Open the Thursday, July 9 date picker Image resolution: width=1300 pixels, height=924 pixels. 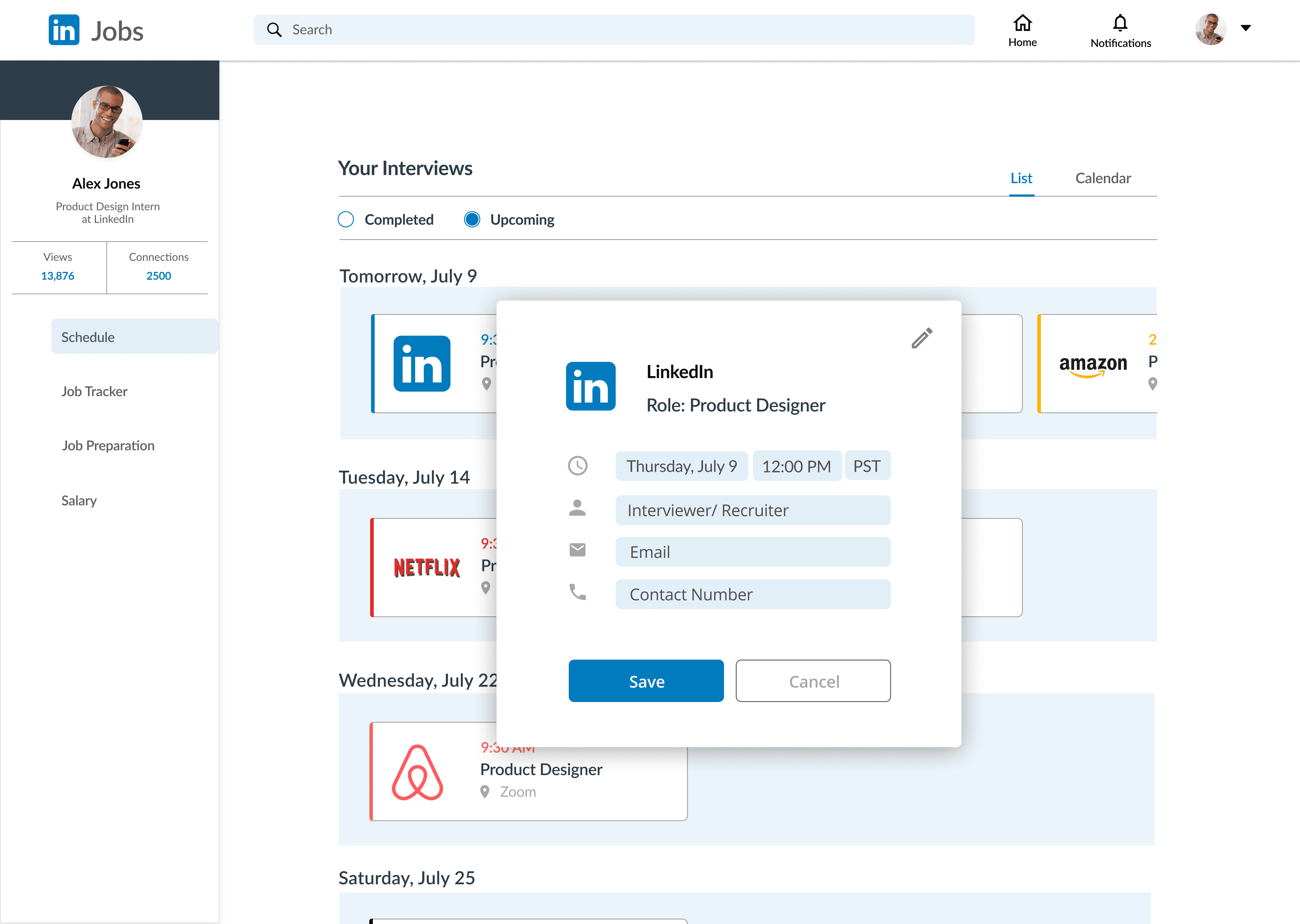[x=681, y=467]
